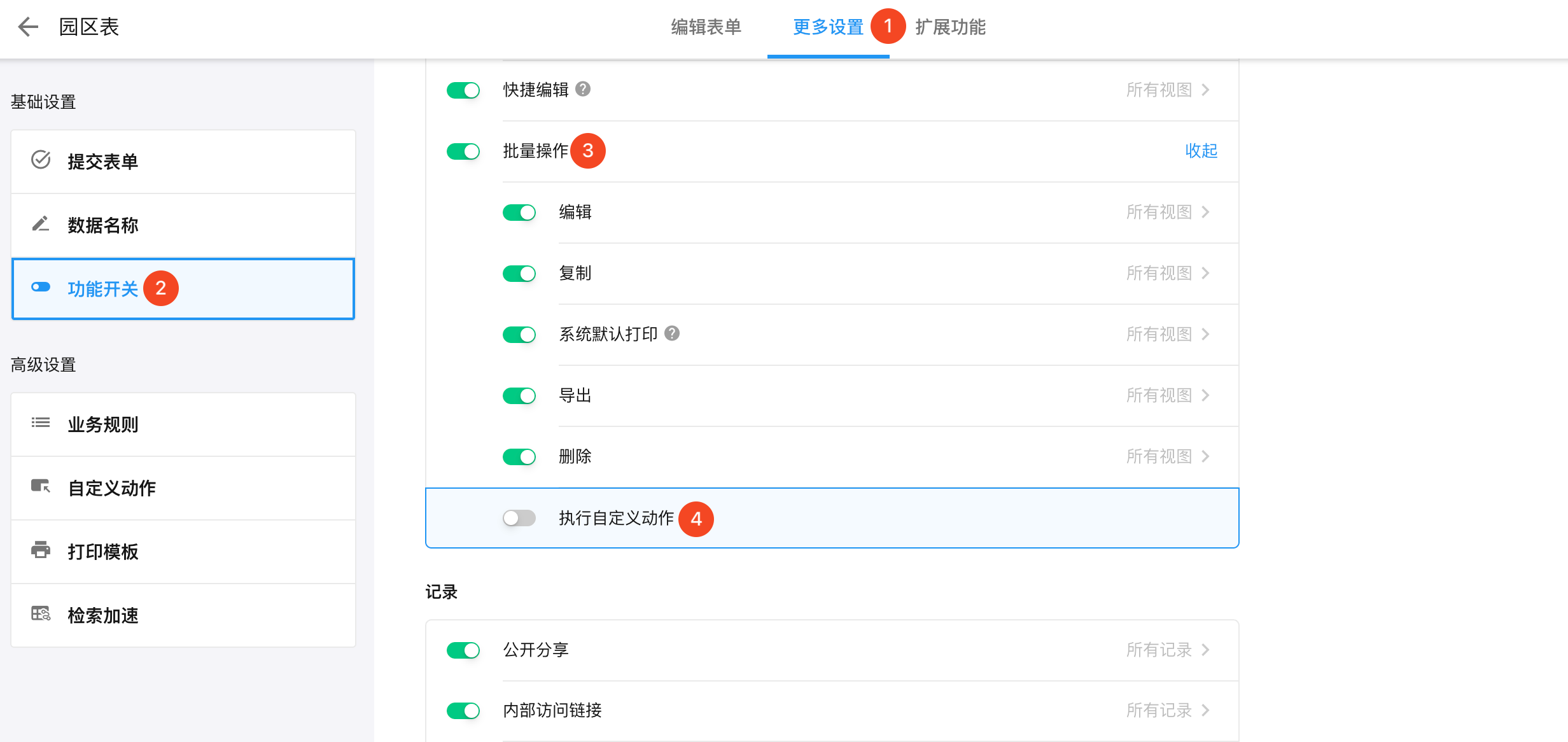Enable the 执行自定义动作 toggle

click(519, 518)
